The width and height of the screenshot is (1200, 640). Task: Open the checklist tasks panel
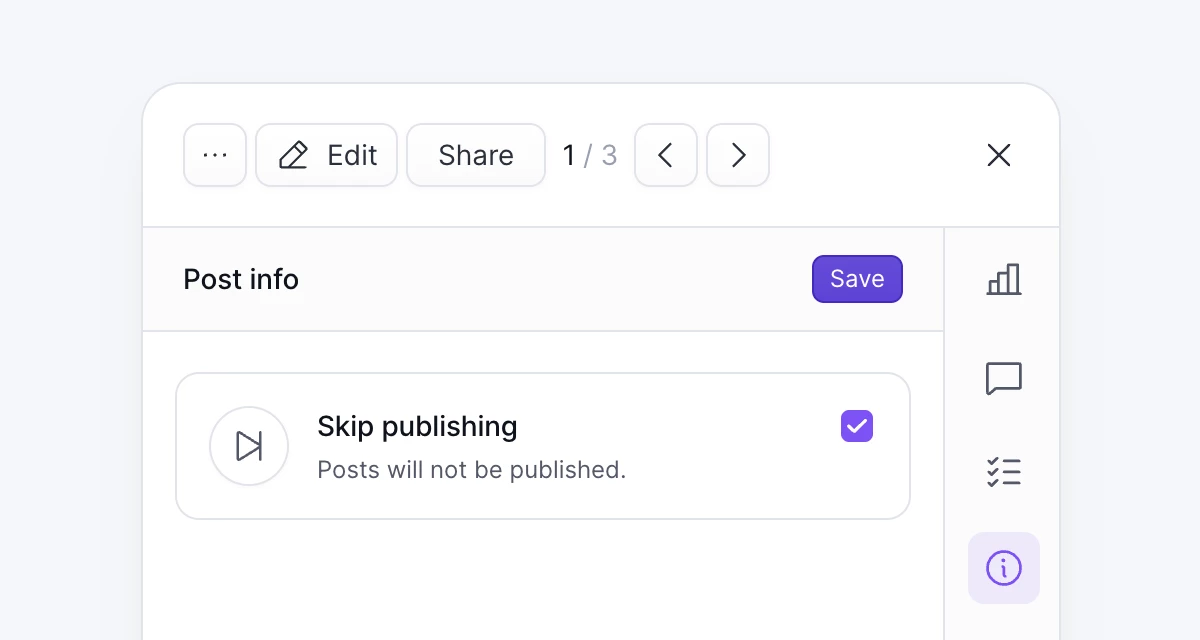(x=1003, y=471)
